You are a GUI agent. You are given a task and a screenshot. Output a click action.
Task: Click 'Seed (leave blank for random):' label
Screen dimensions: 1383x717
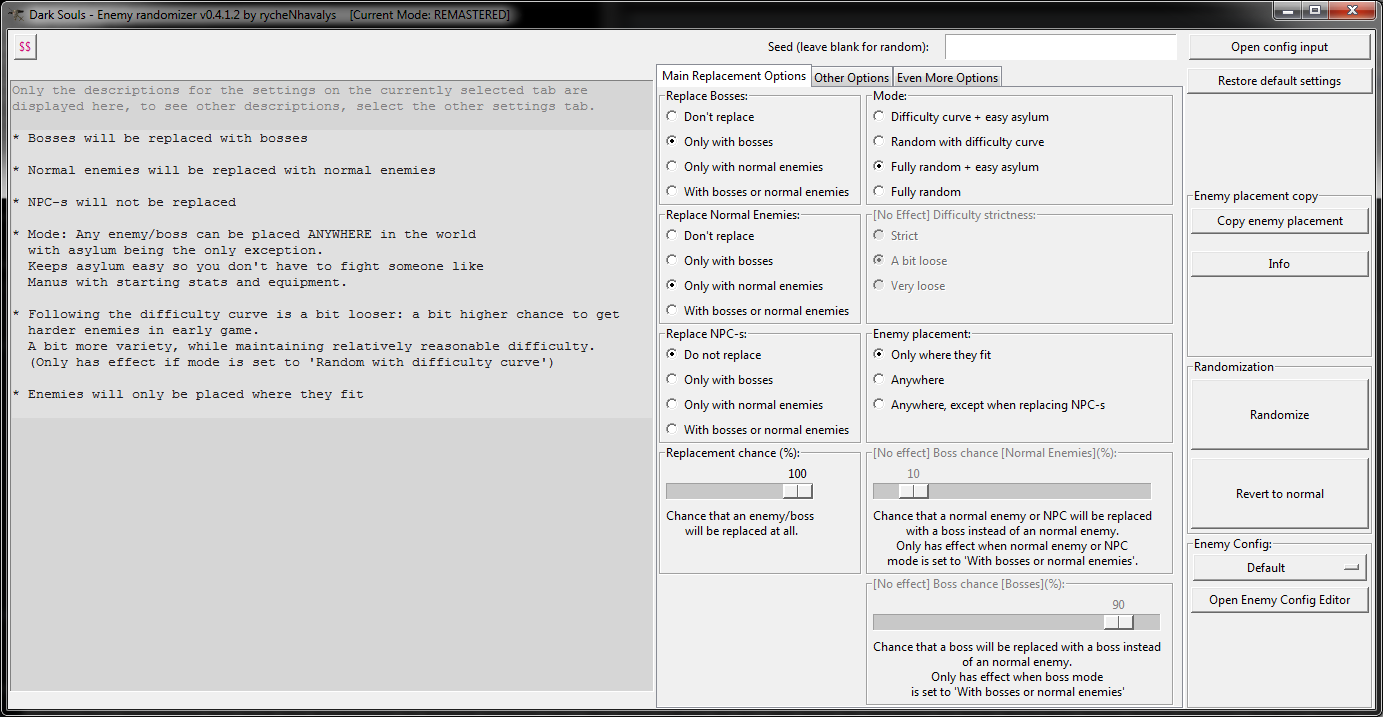(848, 47)
